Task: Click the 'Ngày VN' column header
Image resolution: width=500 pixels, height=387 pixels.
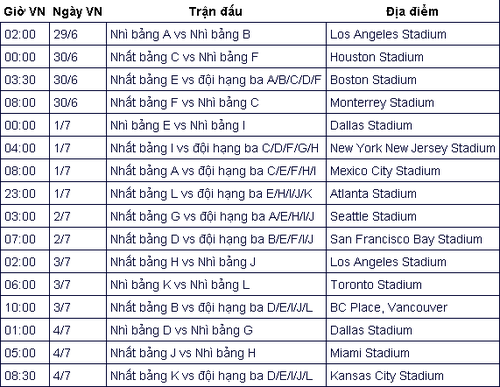Action: pyautogui.click(x=77, y=12)
